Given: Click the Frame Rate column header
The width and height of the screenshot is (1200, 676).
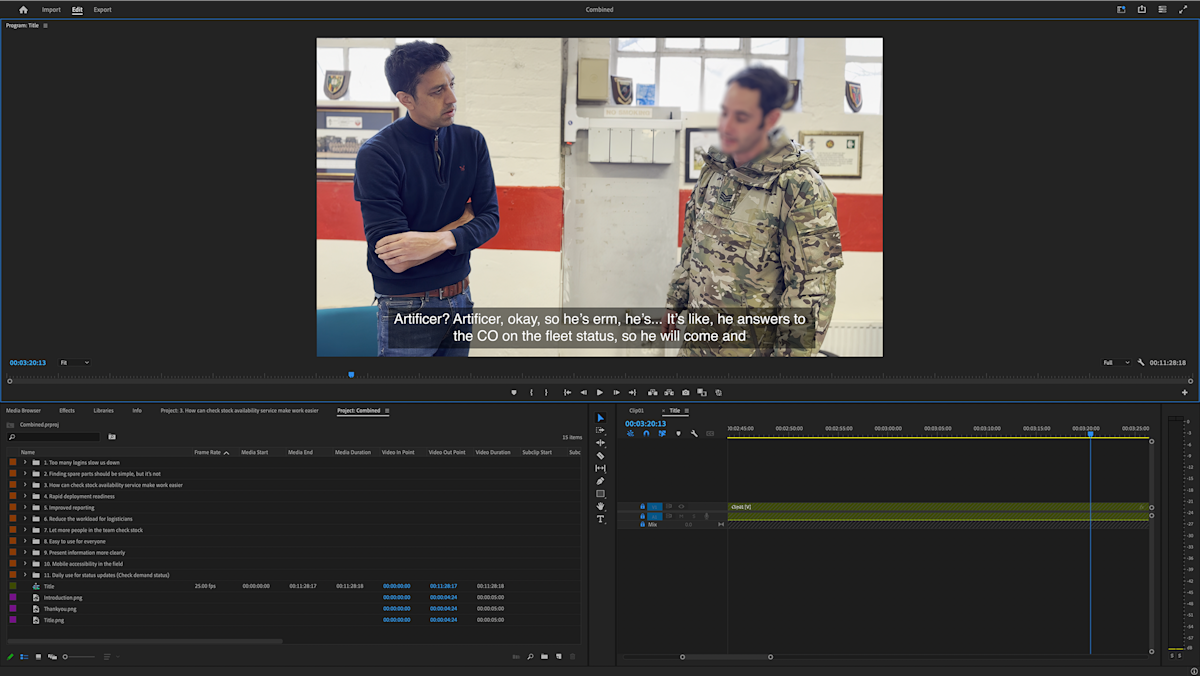Looking at the screenshot, I should (x=208, y=452).
